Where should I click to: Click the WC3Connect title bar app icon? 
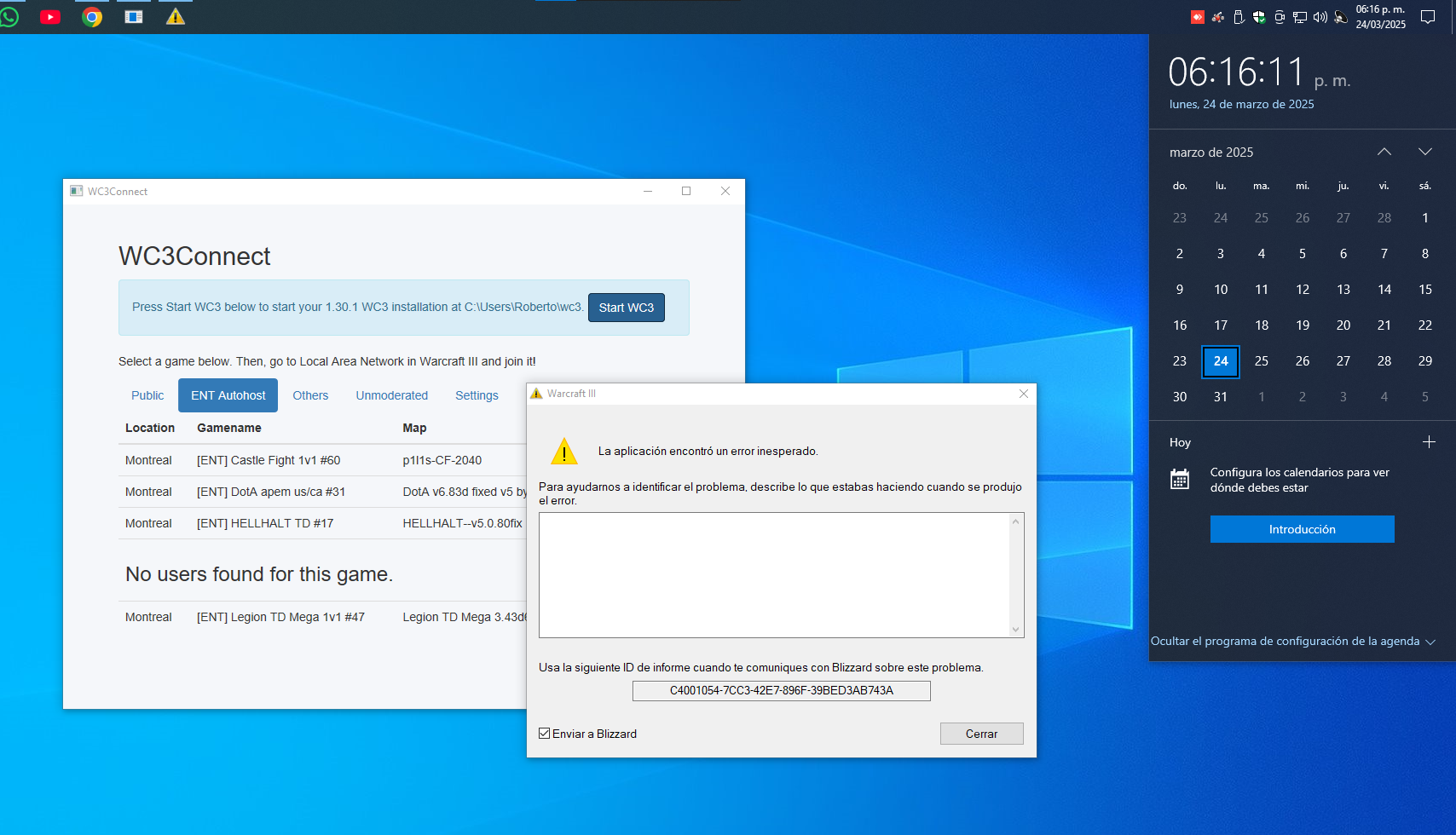click(77, 191)
